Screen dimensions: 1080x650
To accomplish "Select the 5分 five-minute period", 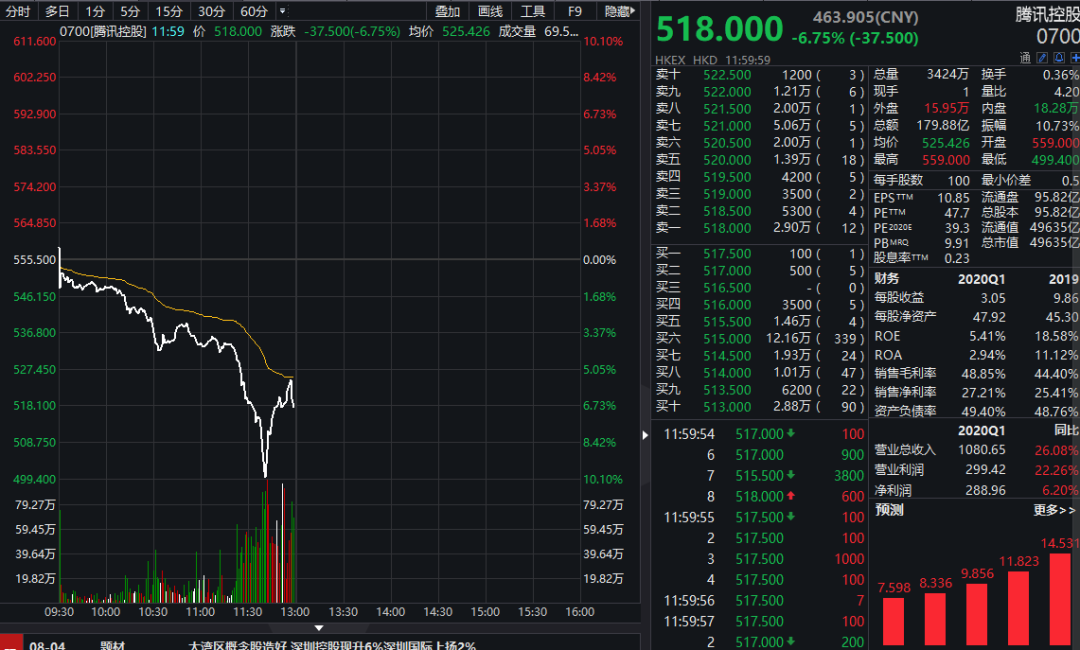I will pyautogui.click(x=130, y=12).
